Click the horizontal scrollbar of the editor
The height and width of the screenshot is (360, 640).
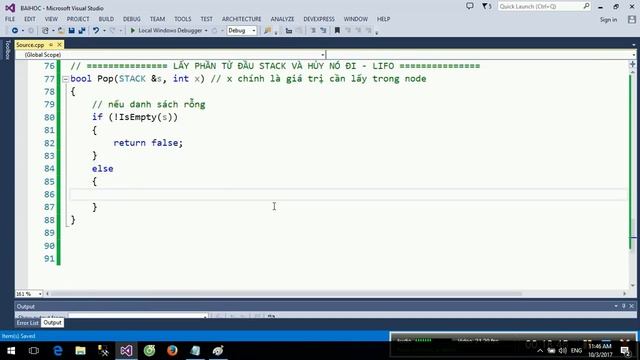(286, 293)
